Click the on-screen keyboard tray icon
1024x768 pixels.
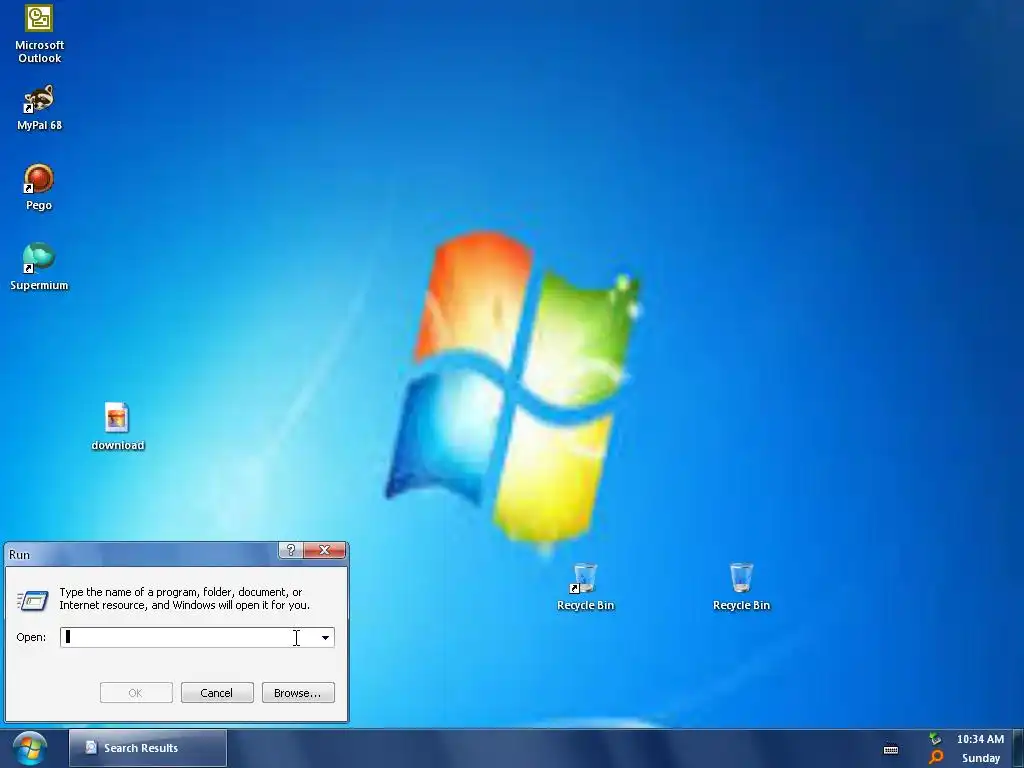(891, 749)
